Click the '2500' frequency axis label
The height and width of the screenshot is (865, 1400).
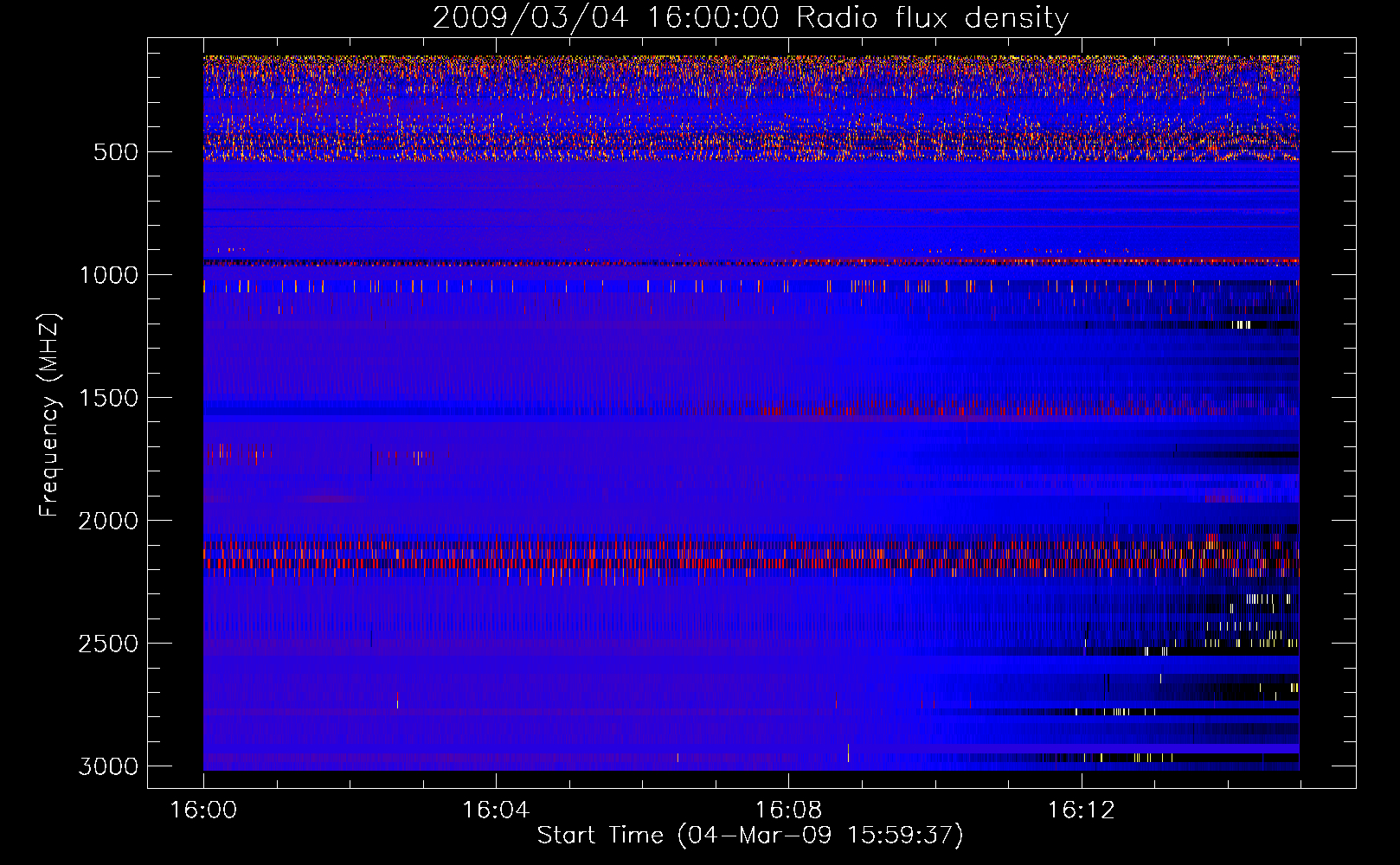109,644
